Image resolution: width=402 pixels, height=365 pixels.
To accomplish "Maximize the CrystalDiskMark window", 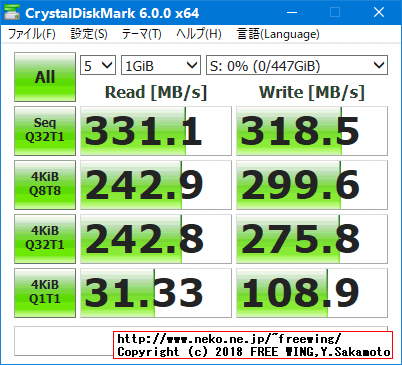I will point(335,13).
